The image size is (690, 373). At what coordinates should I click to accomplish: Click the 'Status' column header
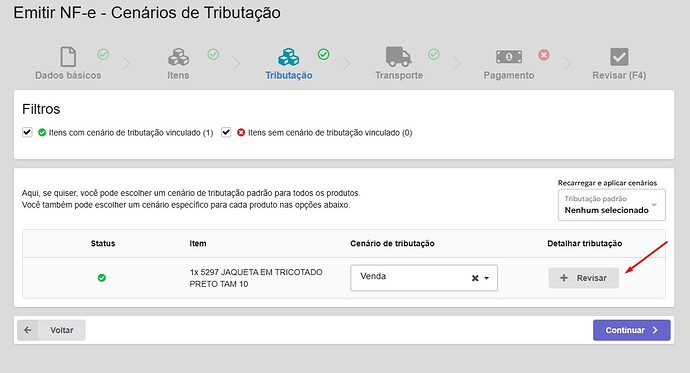pos(103,243)
